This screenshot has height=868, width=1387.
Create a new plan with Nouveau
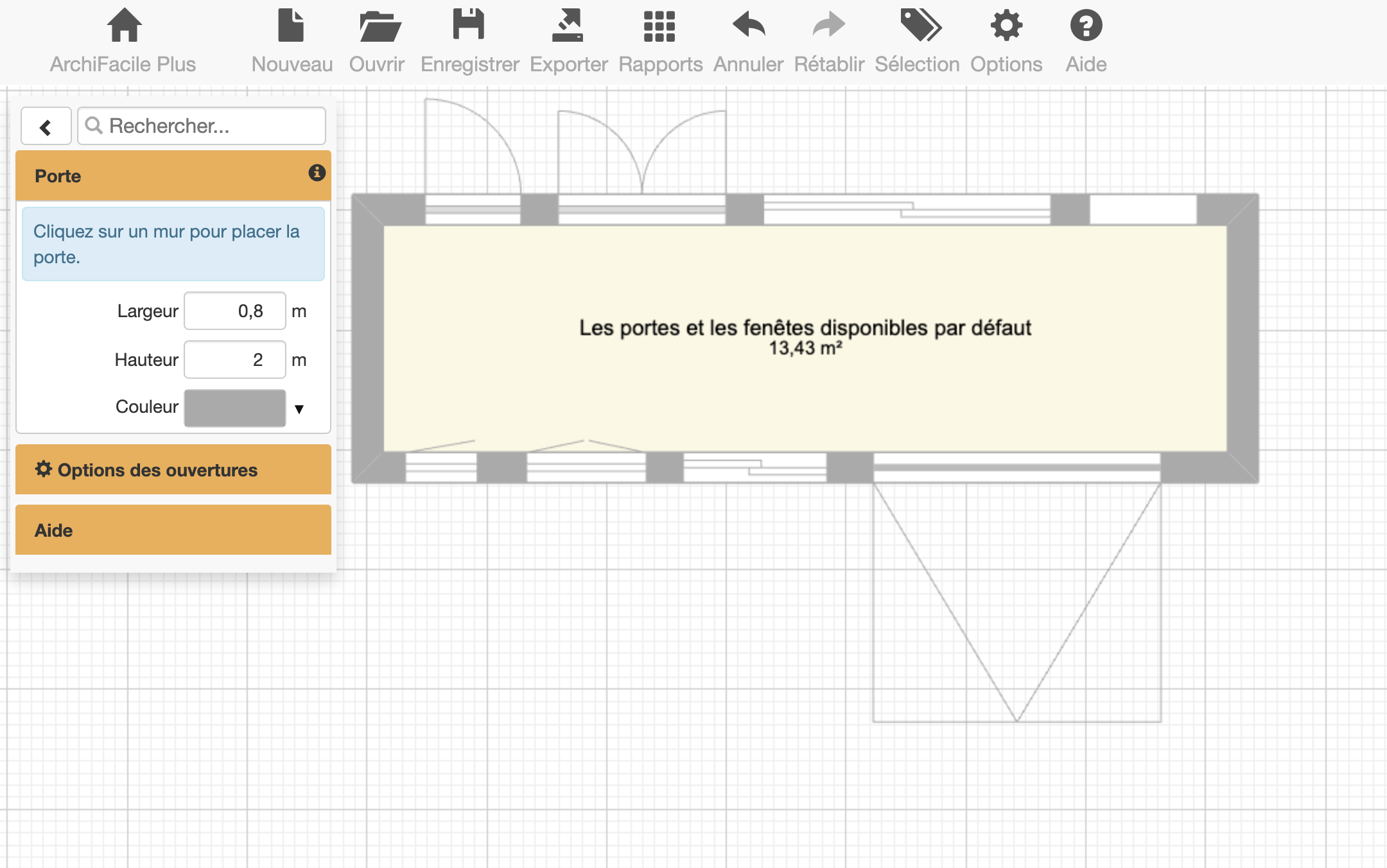(x=292, y=26)
